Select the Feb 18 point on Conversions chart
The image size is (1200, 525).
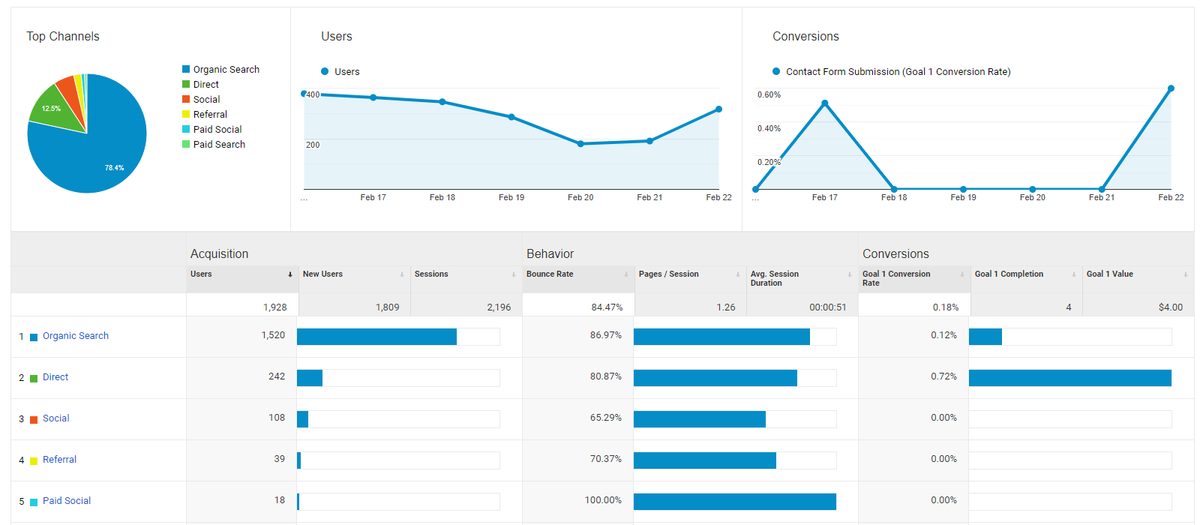coord(894,189)
